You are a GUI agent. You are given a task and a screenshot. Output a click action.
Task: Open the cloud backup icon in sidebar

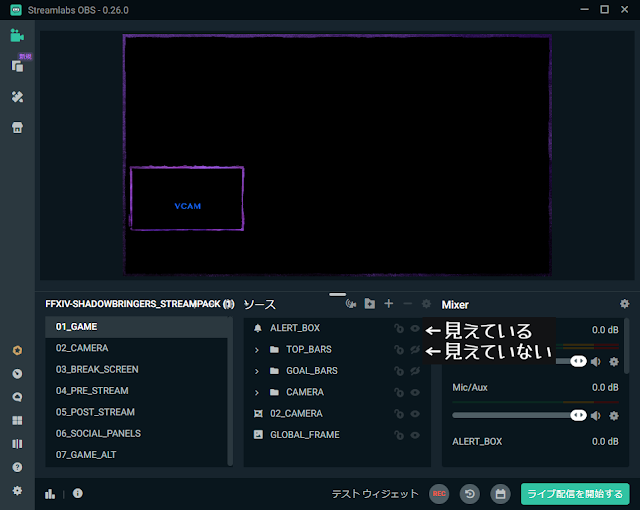coord(17,397)
